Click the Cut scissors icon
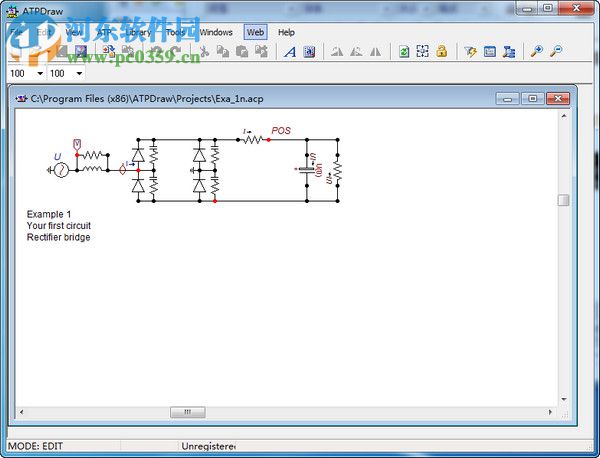 [x=203, y=52]
